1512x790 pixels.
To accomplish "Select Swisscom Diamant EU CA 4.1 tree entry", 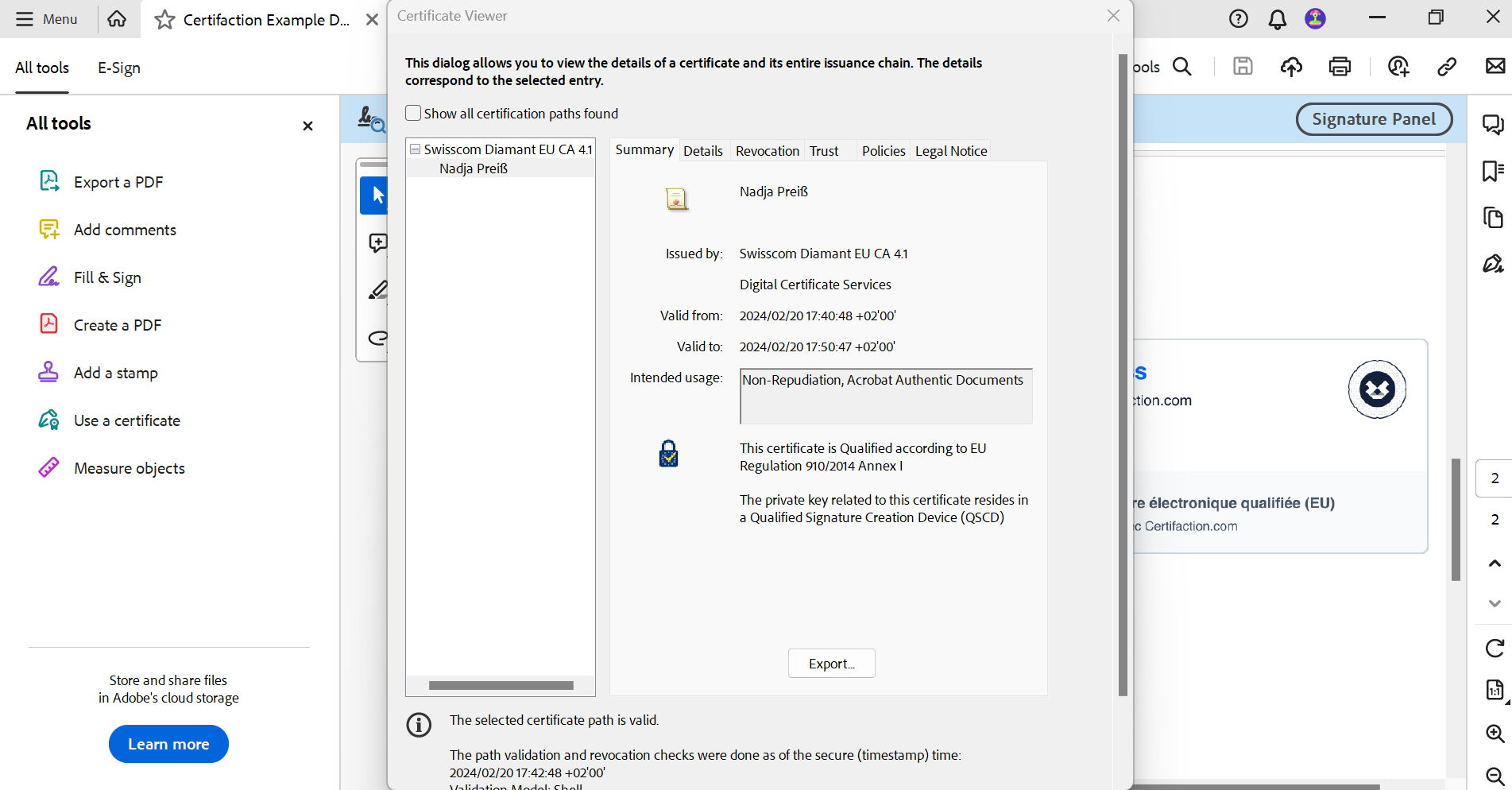I will [509, 149].
